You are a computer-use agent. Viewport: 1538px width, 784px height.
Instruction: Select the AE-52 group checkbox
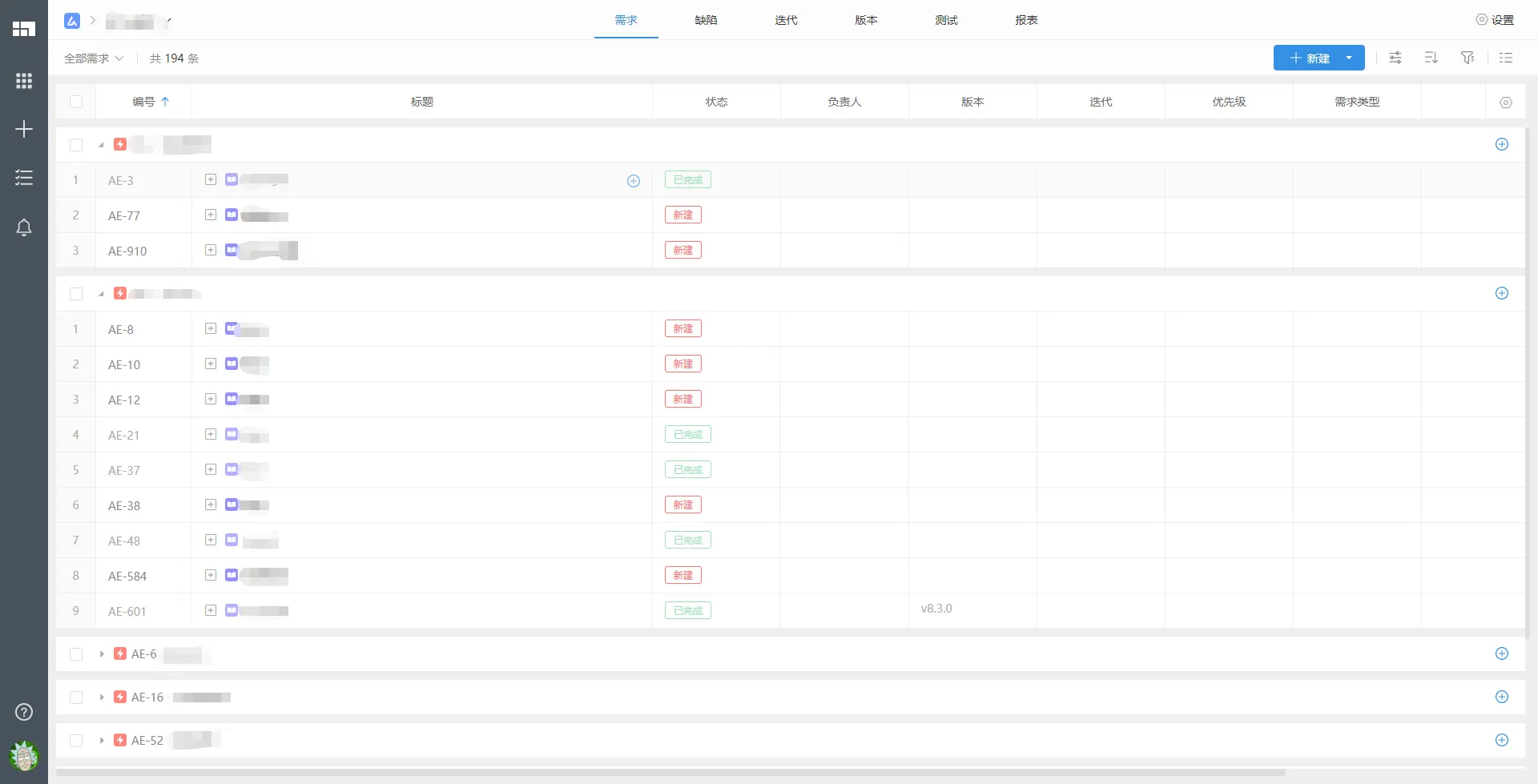(x=76, y=741)
